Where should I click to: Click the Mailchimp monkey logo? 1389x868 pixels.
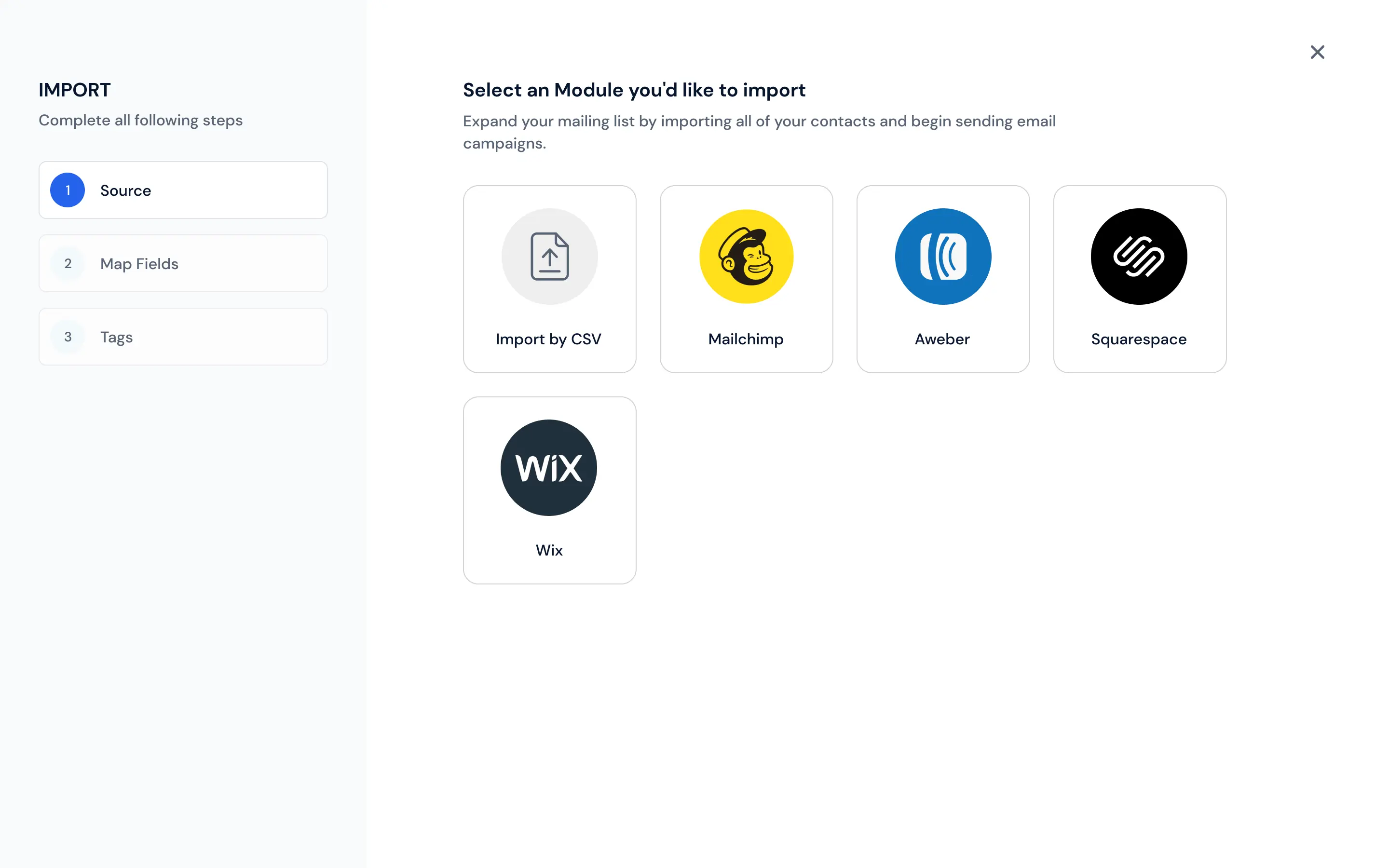click(x=746, y=256)
